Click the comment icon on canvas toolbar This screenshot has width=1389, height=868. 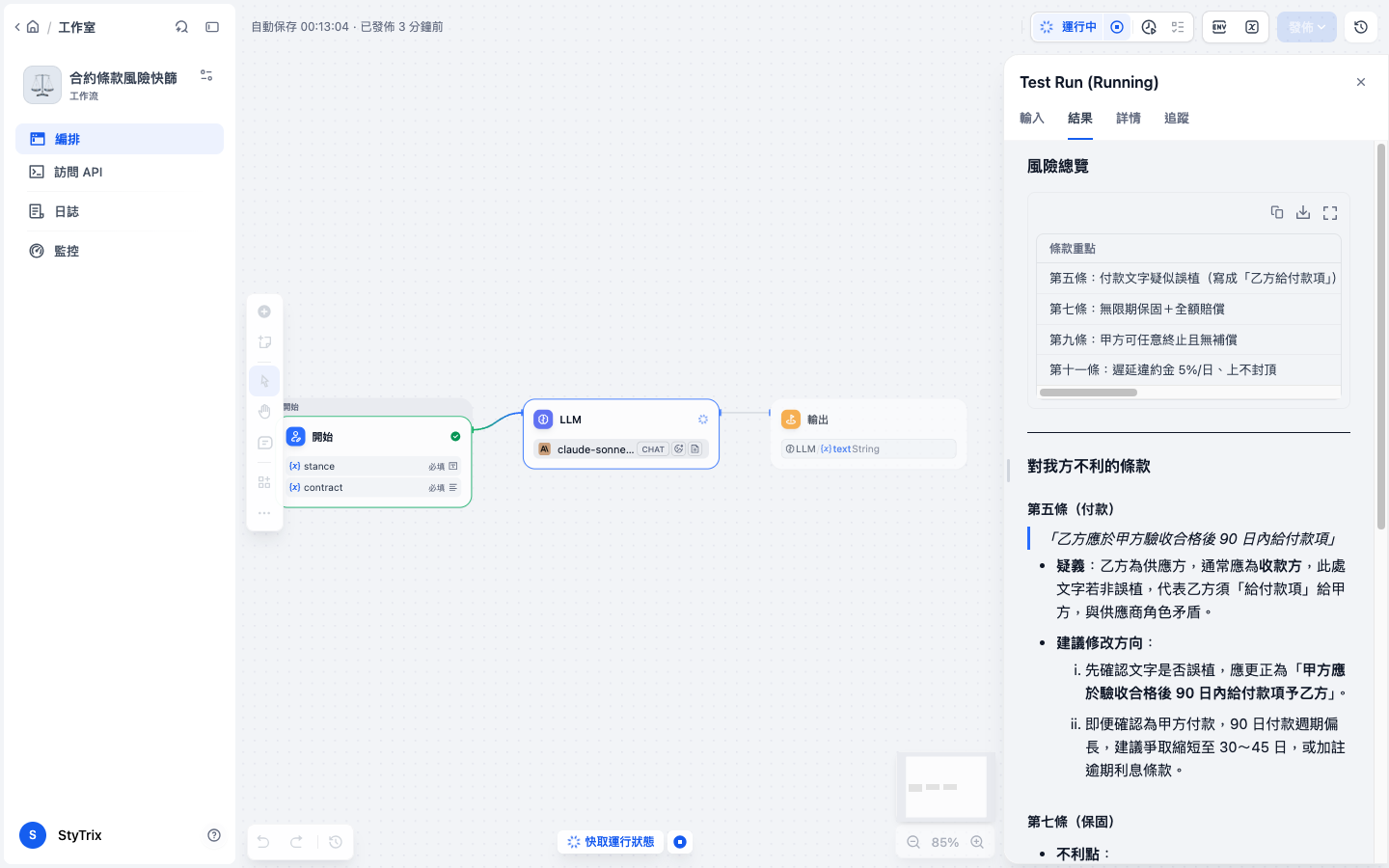(264, 443)
